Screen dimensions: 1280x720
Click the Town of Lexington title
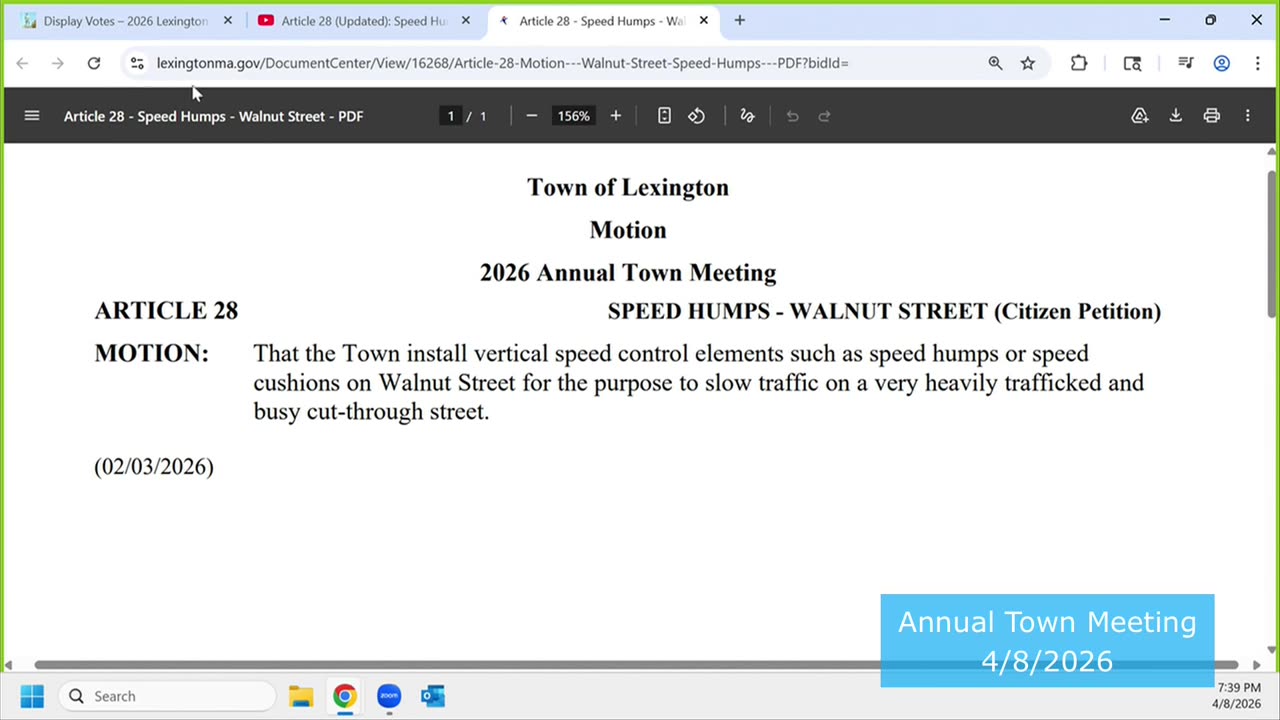628,187
